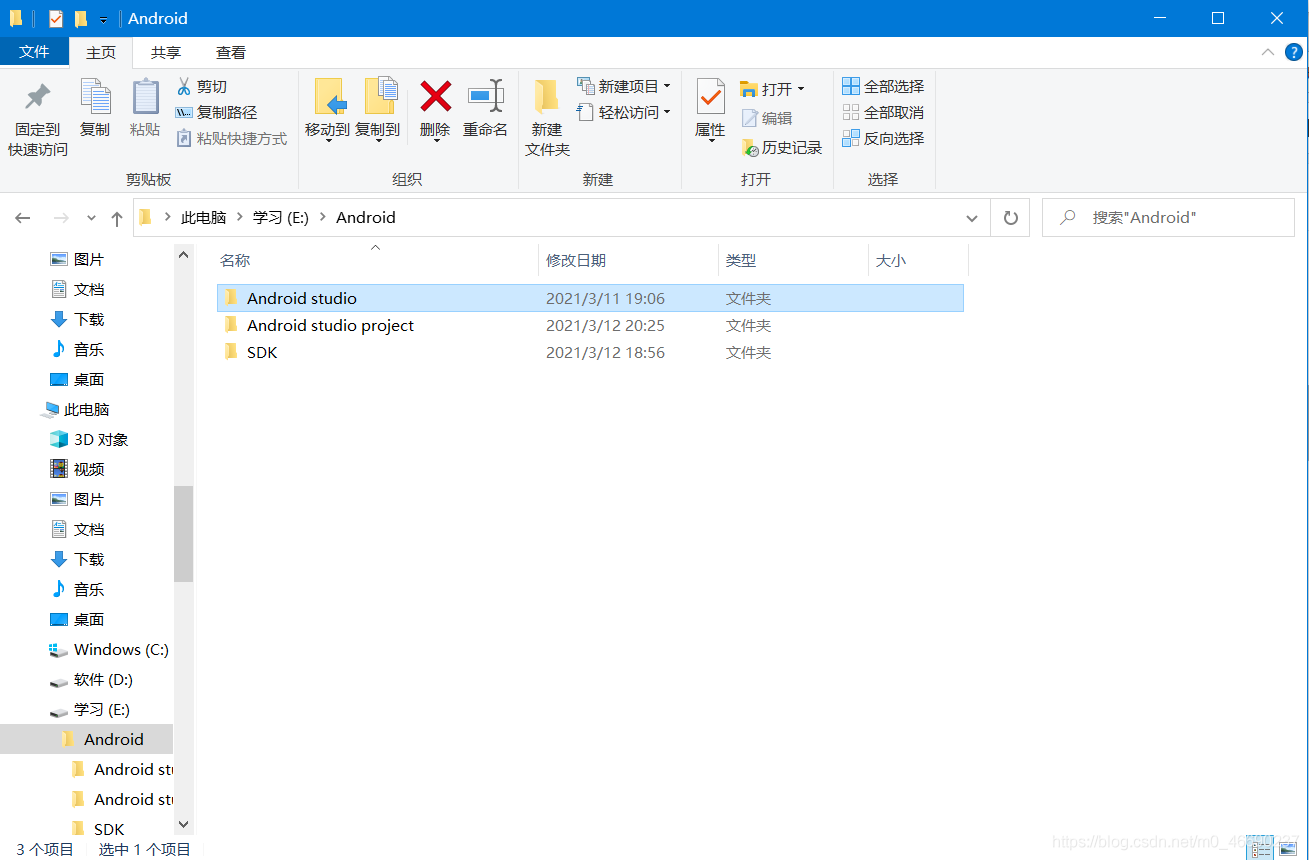Go back with the left arrow
The height and width of the screenshot is (860, 1309).
click(23, 218)
